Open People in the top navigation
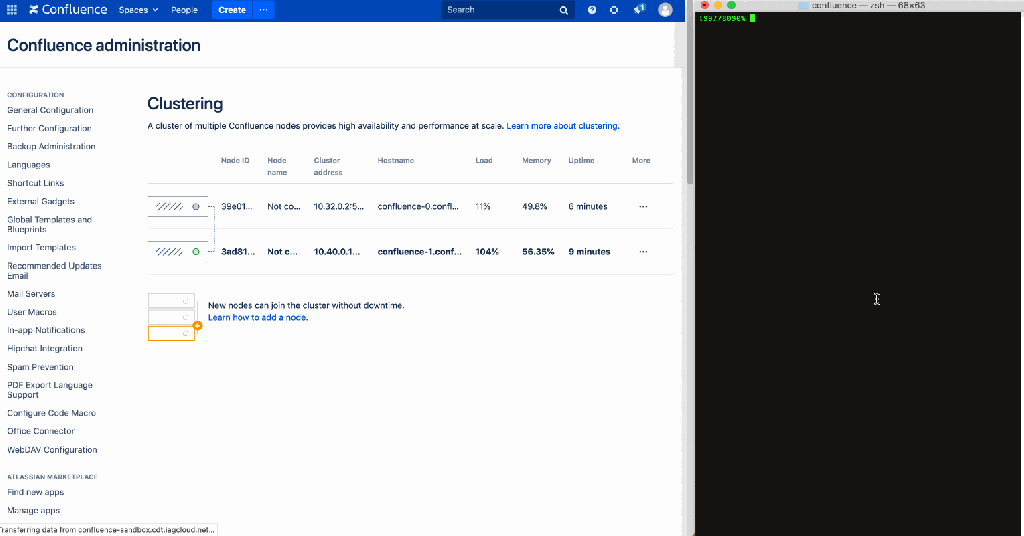 tap(184, 10)
